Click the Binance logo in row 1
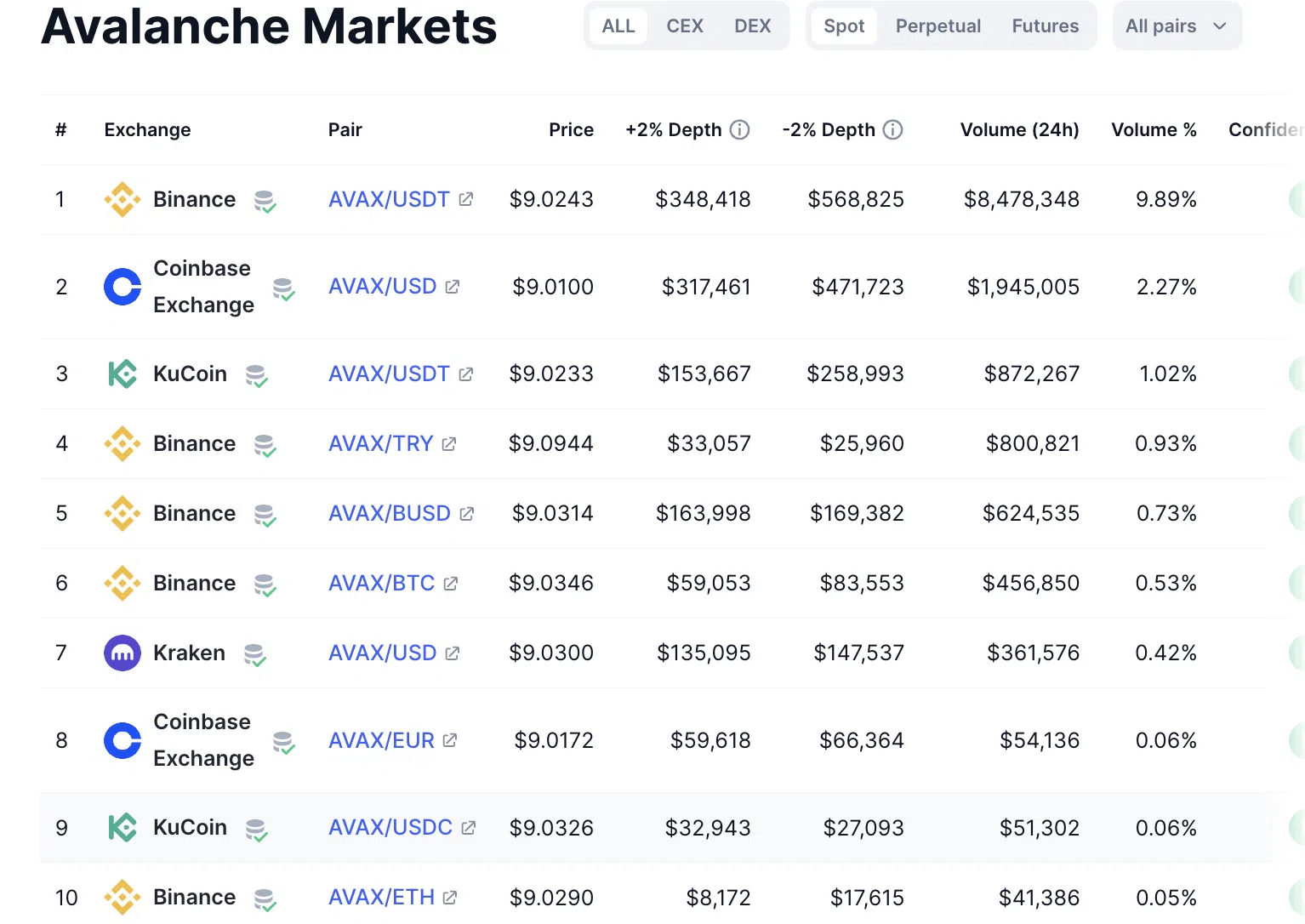Viewport: 1305px width, 924px height. point(123,199)
